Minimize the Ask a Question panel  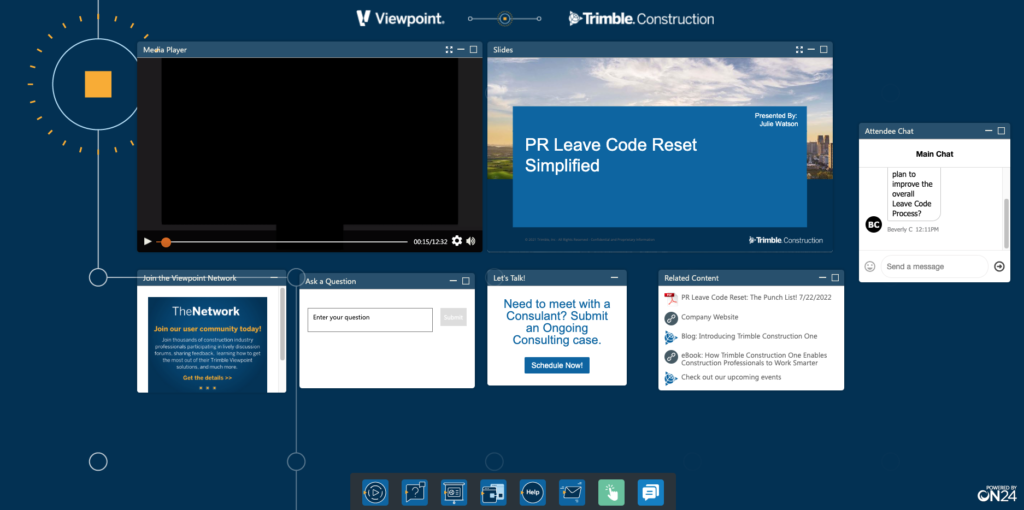[x=453, y=281]
